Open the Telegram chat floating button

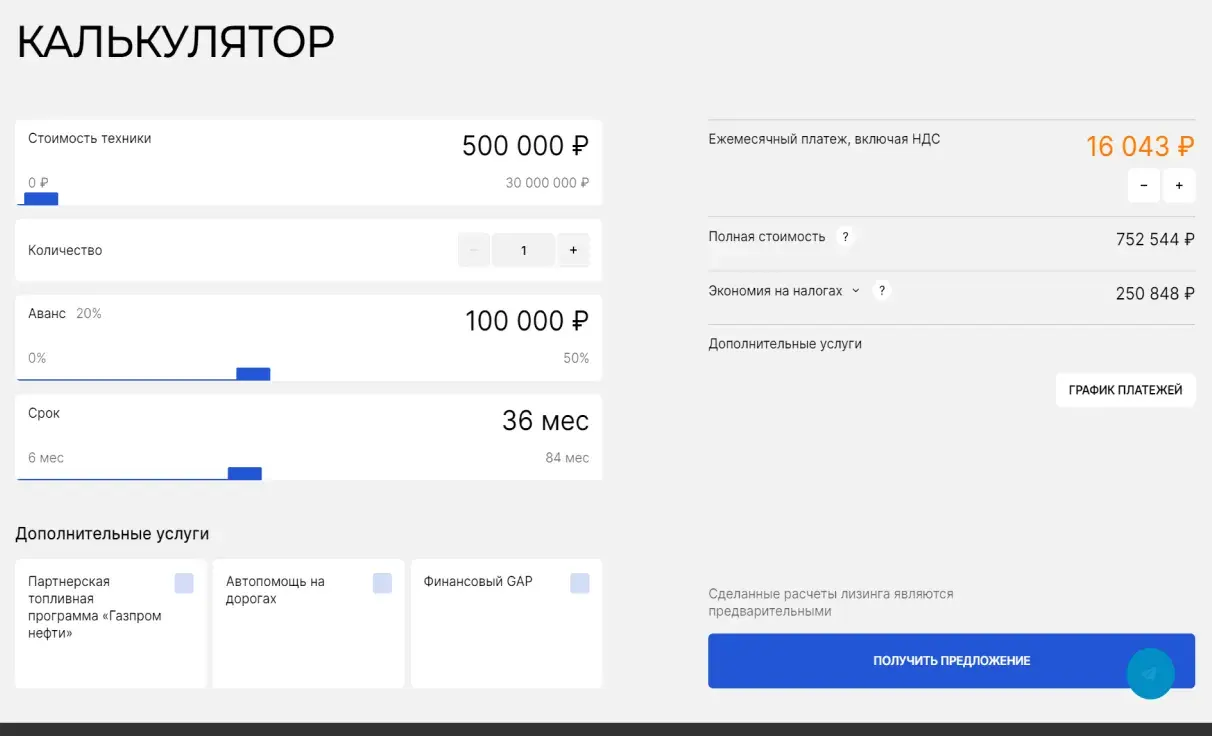click(1150, 673)
